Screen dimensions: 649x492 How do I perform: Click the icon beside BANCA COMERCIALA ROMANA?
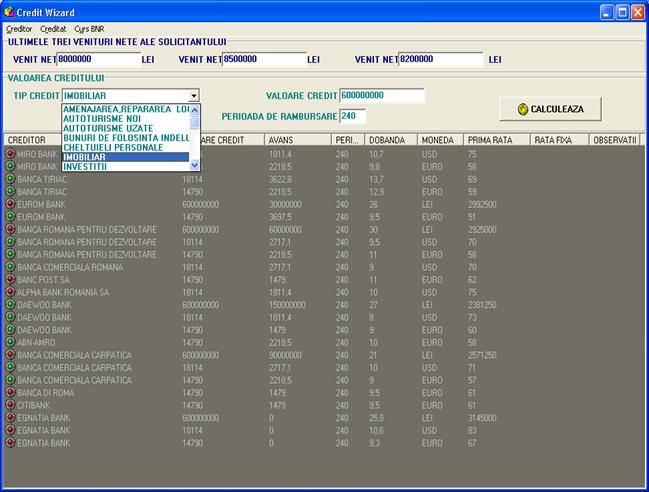tap(10, 266)
